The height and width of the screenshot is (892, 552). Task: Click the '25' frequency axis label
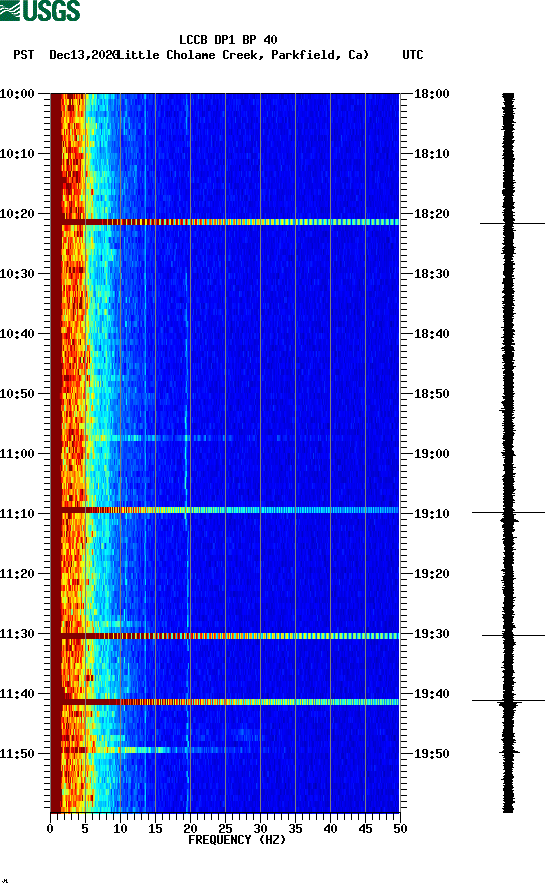point(225,829)
